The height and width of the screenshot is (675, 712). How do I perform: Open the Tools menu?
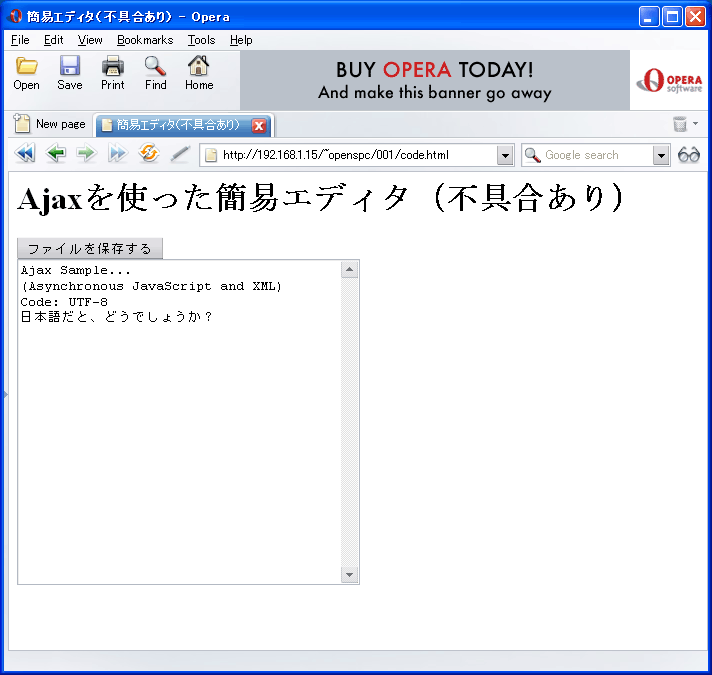[201, 40]
